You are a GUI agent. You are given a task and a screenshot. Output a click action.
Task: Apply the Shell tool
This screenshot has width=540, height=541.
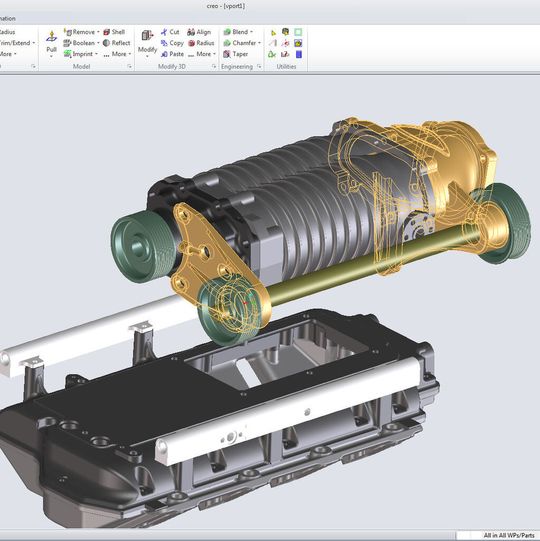[114, 32]
